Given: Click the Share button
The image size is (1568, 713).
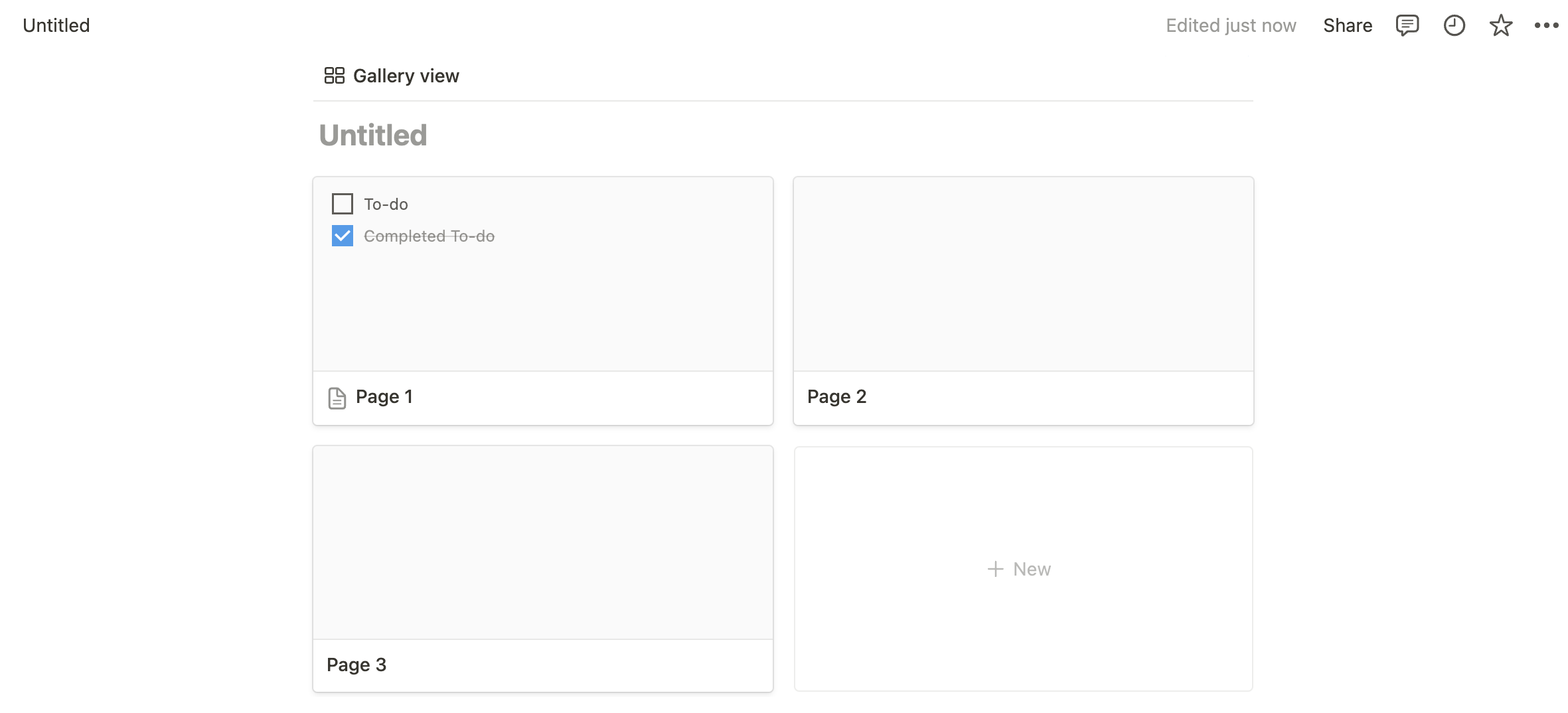Looking at the screenshot, I should [x=1348, y=25].
